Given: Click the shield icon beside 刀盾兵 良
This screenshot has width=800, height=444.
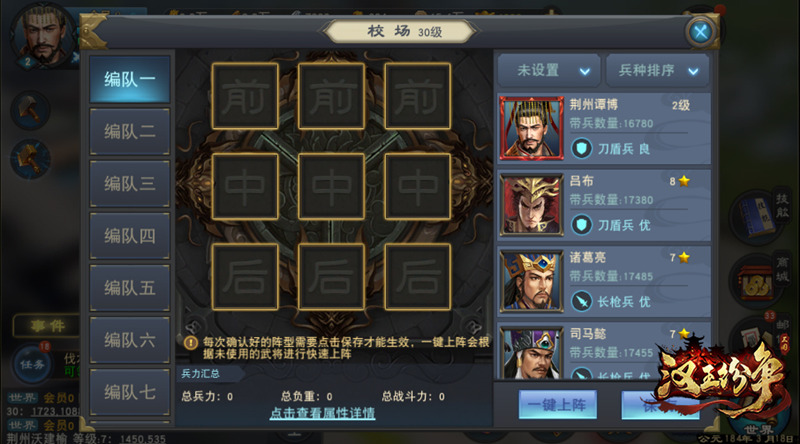Looking at the screenshot, I should 581,149.
